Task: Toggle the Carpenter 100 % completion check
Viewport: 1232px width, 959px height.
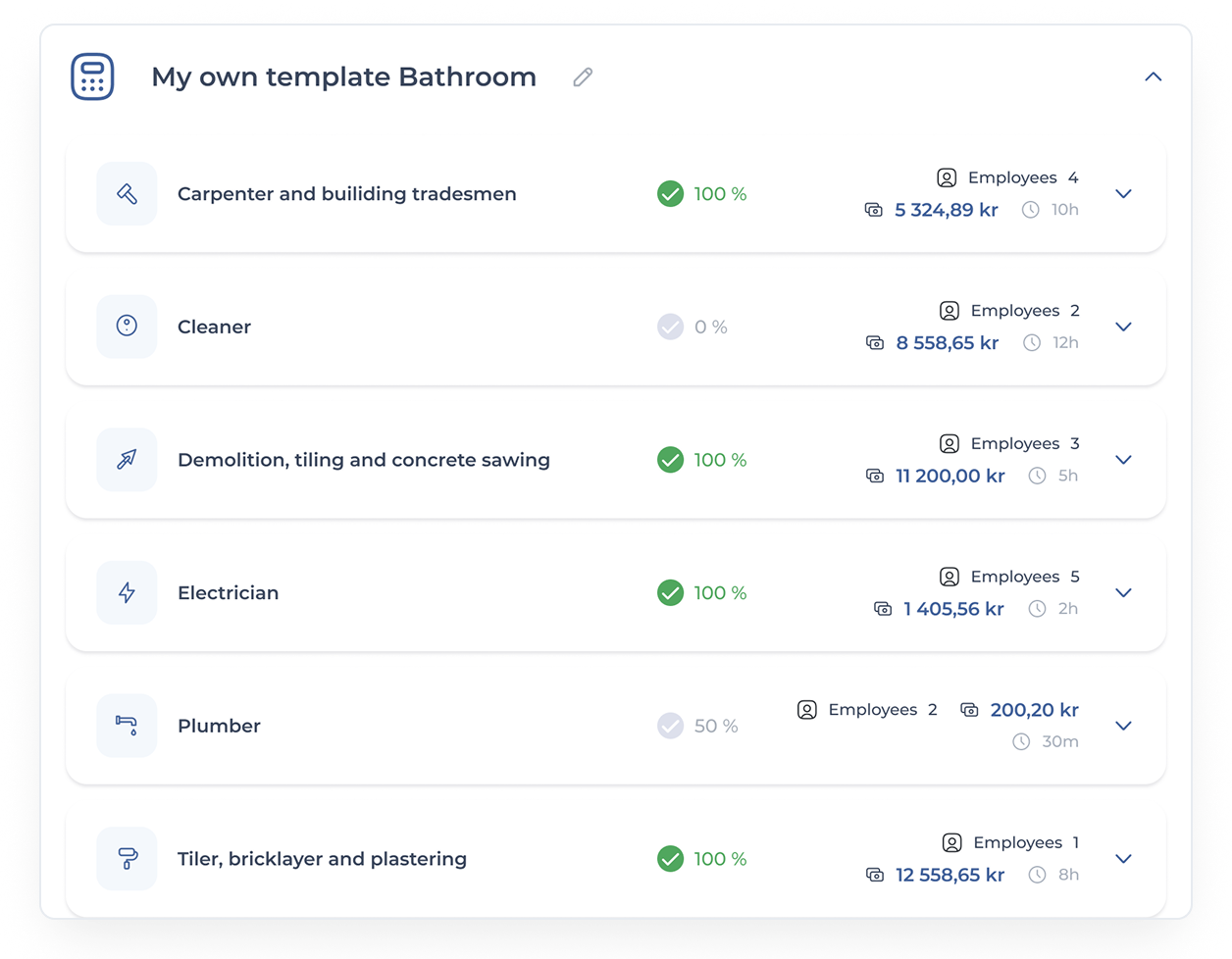Action: pyautogui.click(x=670, y=194)
